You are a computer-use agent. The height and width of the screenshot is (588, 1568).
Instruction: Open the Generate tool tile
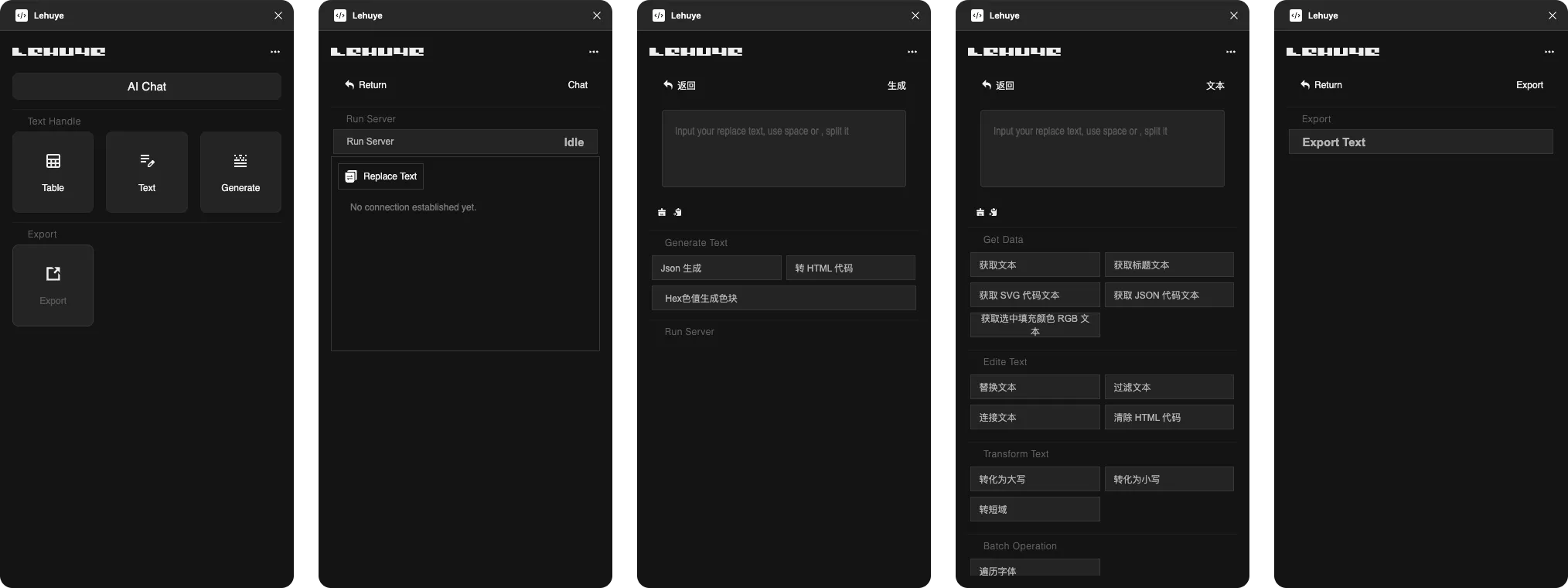pos(240,172)
